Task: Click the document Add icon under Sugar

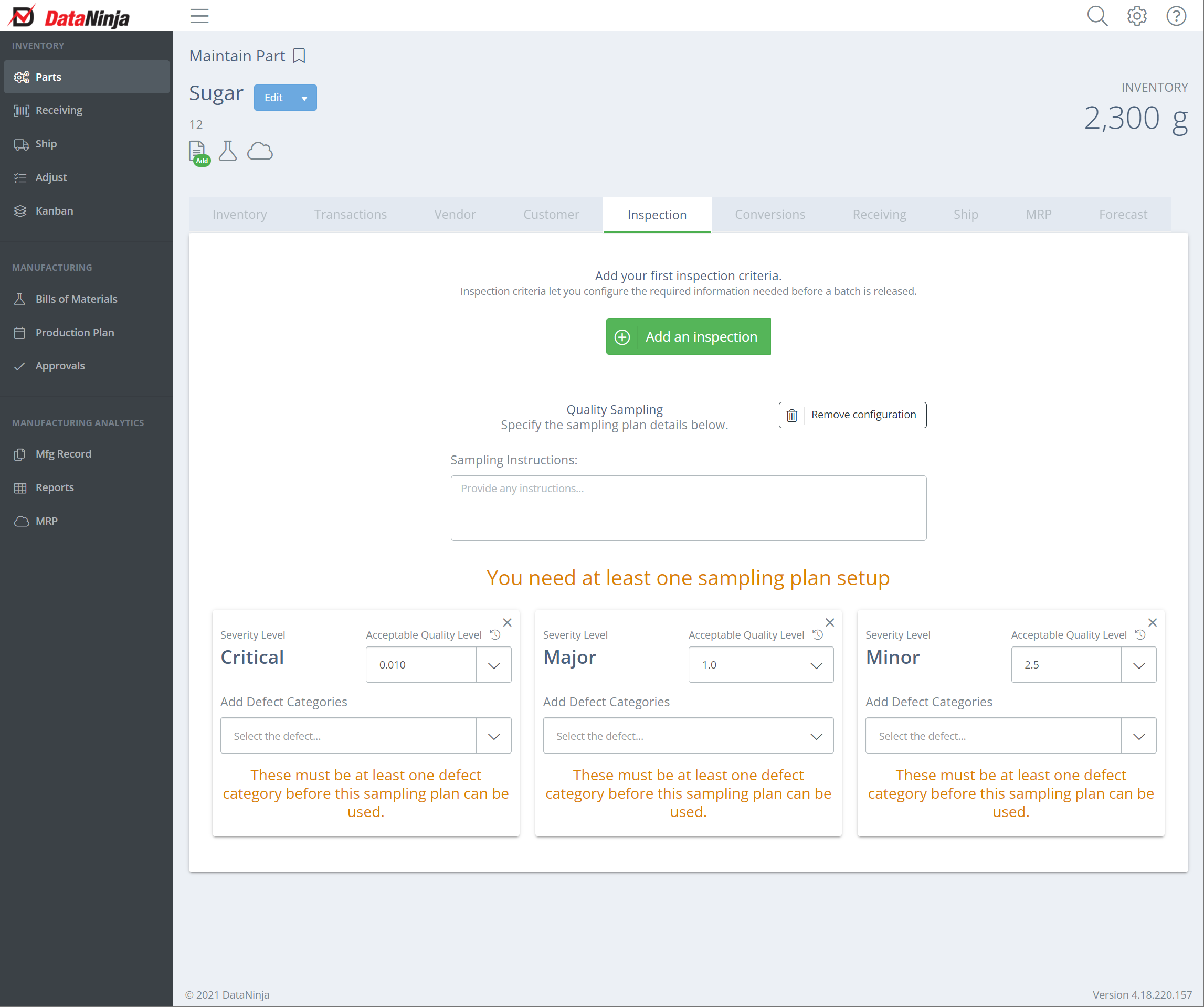Action: [198, 153]
